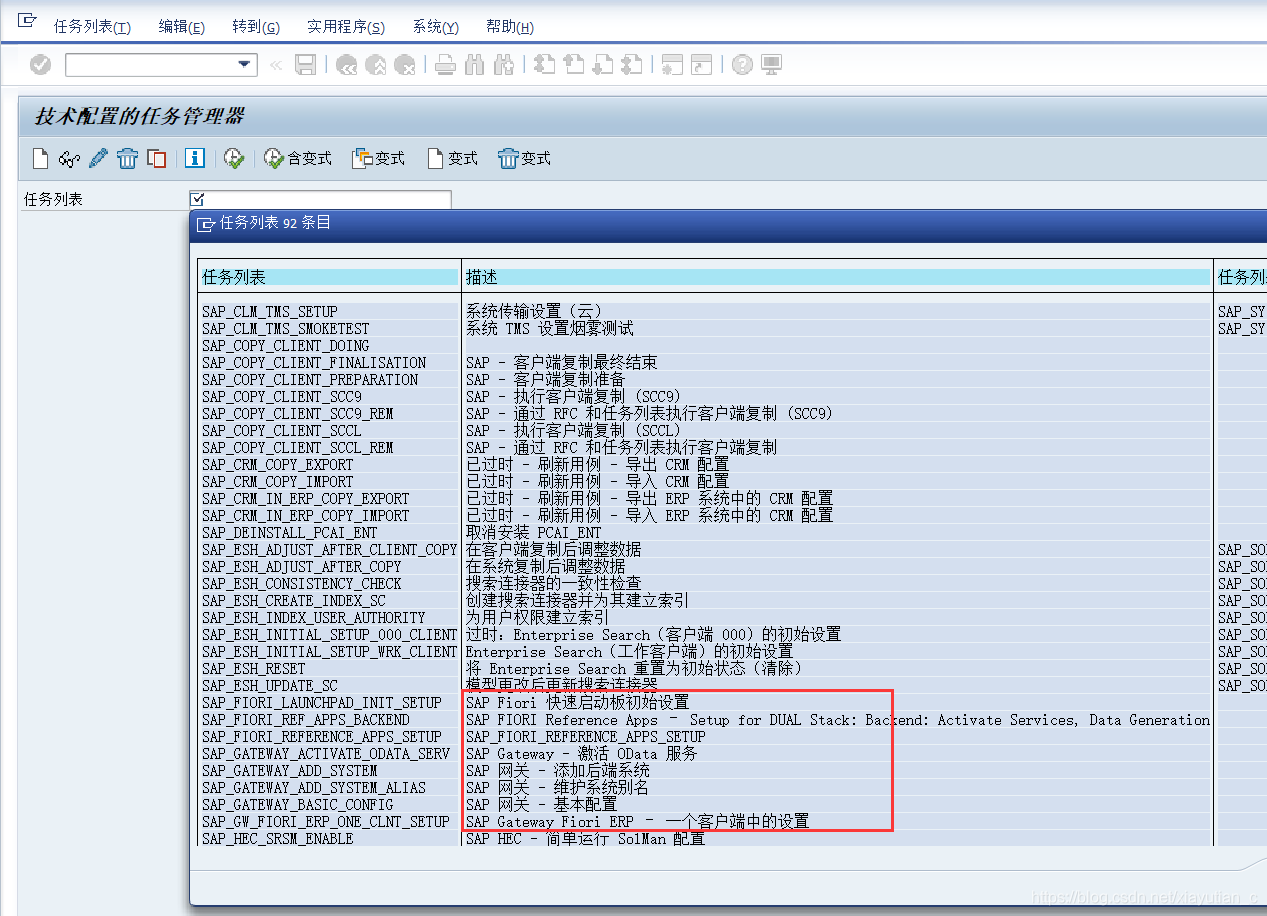This screenshot has height=916, width=1267.
Task: Click the Previous Page icon
Action: (573, 65)
